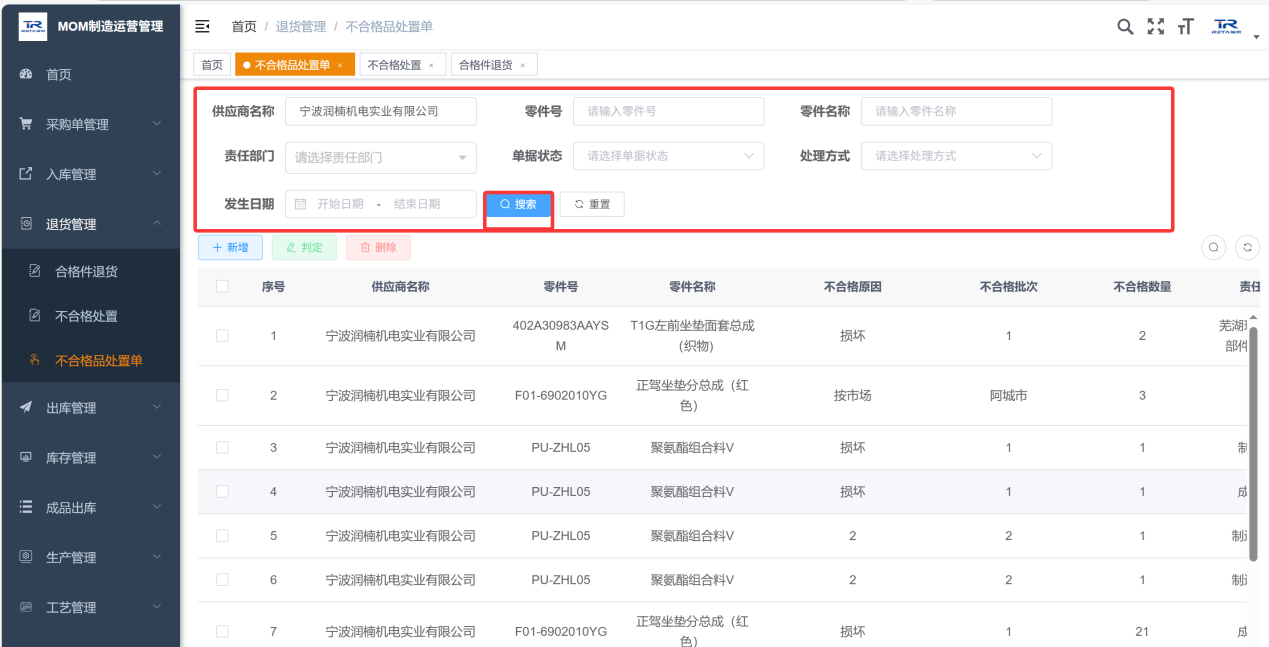1269x647 pixels.
Task: Click the round search toggle icon above table
Action: pyautogui.click(x=1213, y=247)
